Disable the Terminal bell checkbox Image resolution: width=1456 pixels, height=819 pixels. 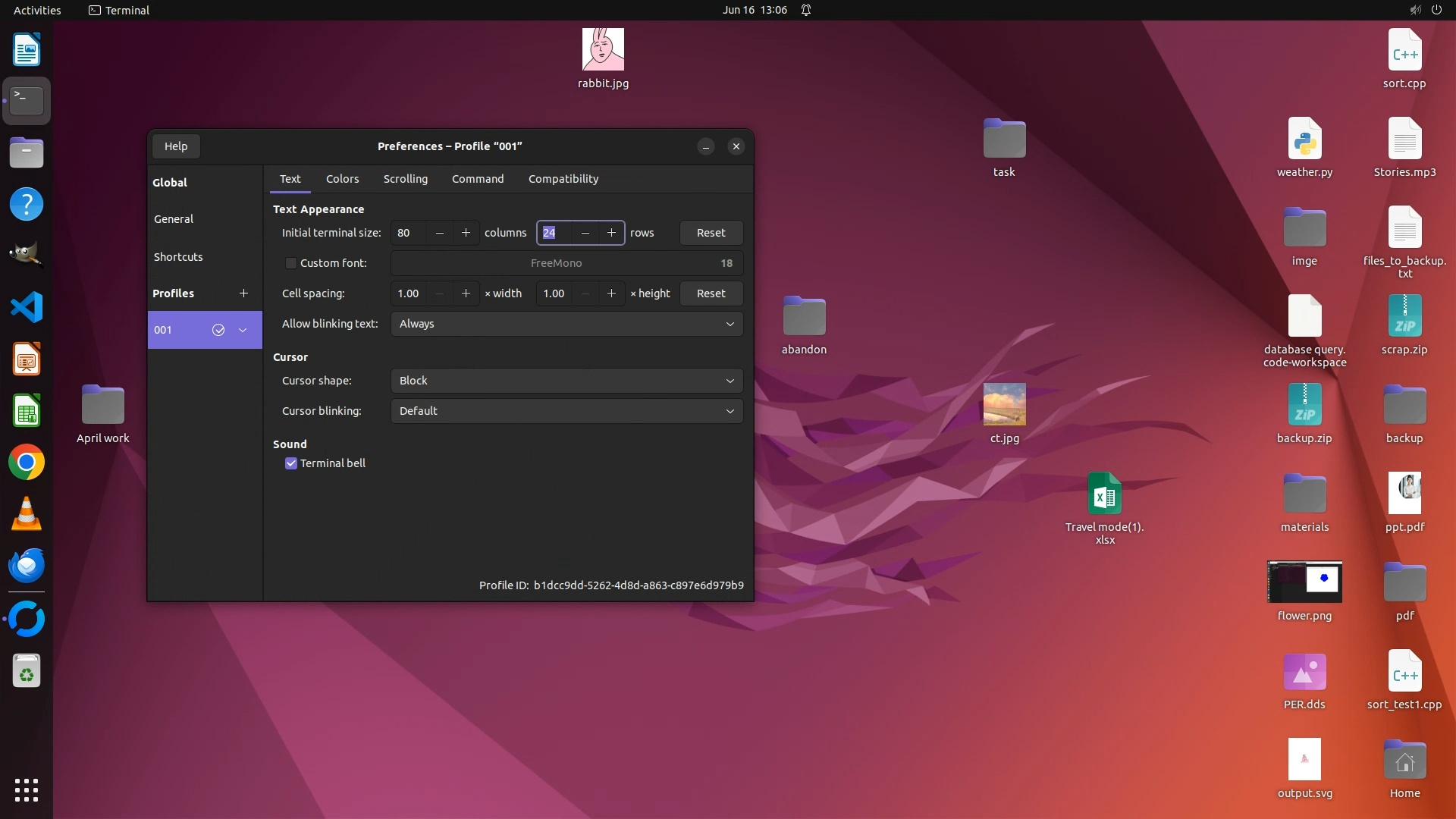[290, 463]
